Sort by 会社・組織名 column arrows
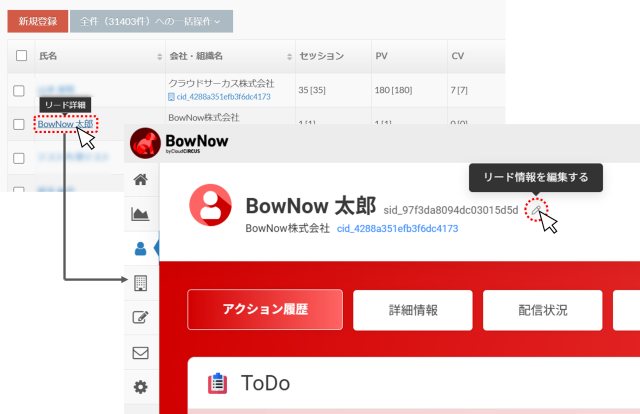The height and width of the screenshot is (414, 640). click(289, 57)
